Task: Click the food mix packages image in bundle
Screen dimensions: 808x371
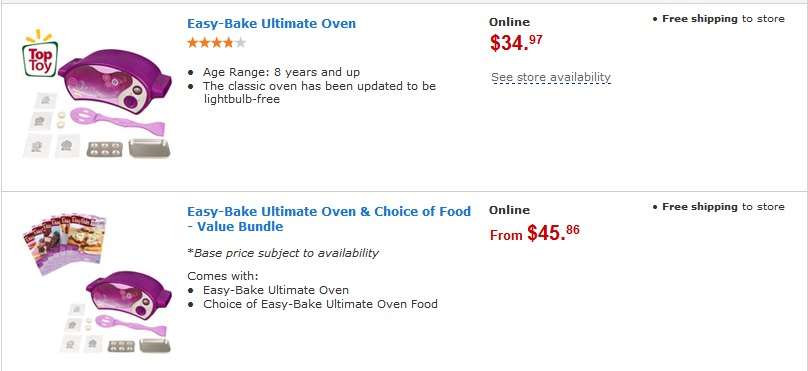Action: [x=64, y=244]
